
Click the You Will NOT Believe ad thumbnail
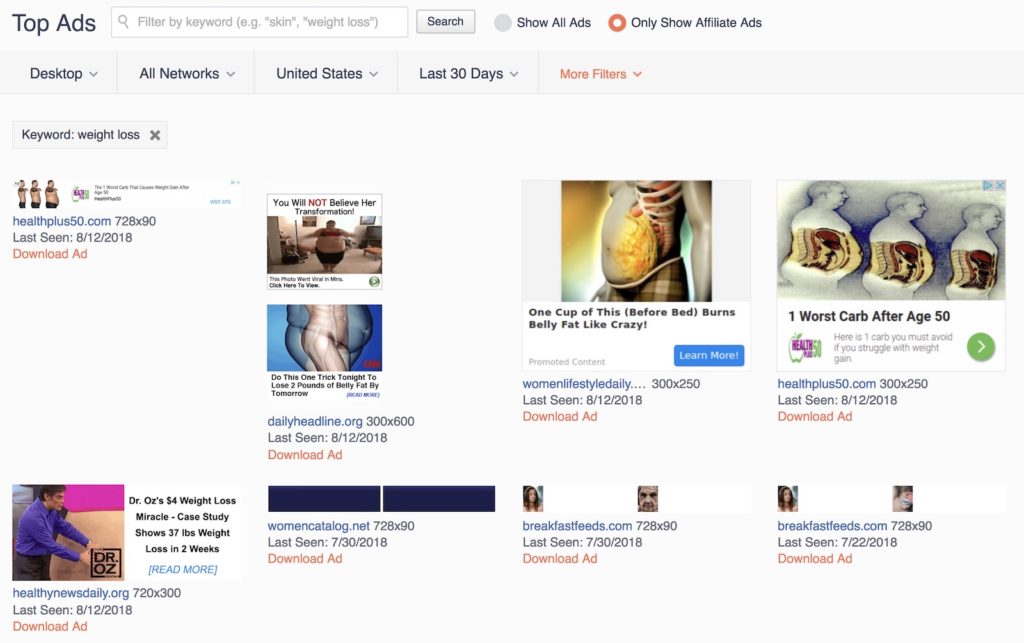click(324, 242)
